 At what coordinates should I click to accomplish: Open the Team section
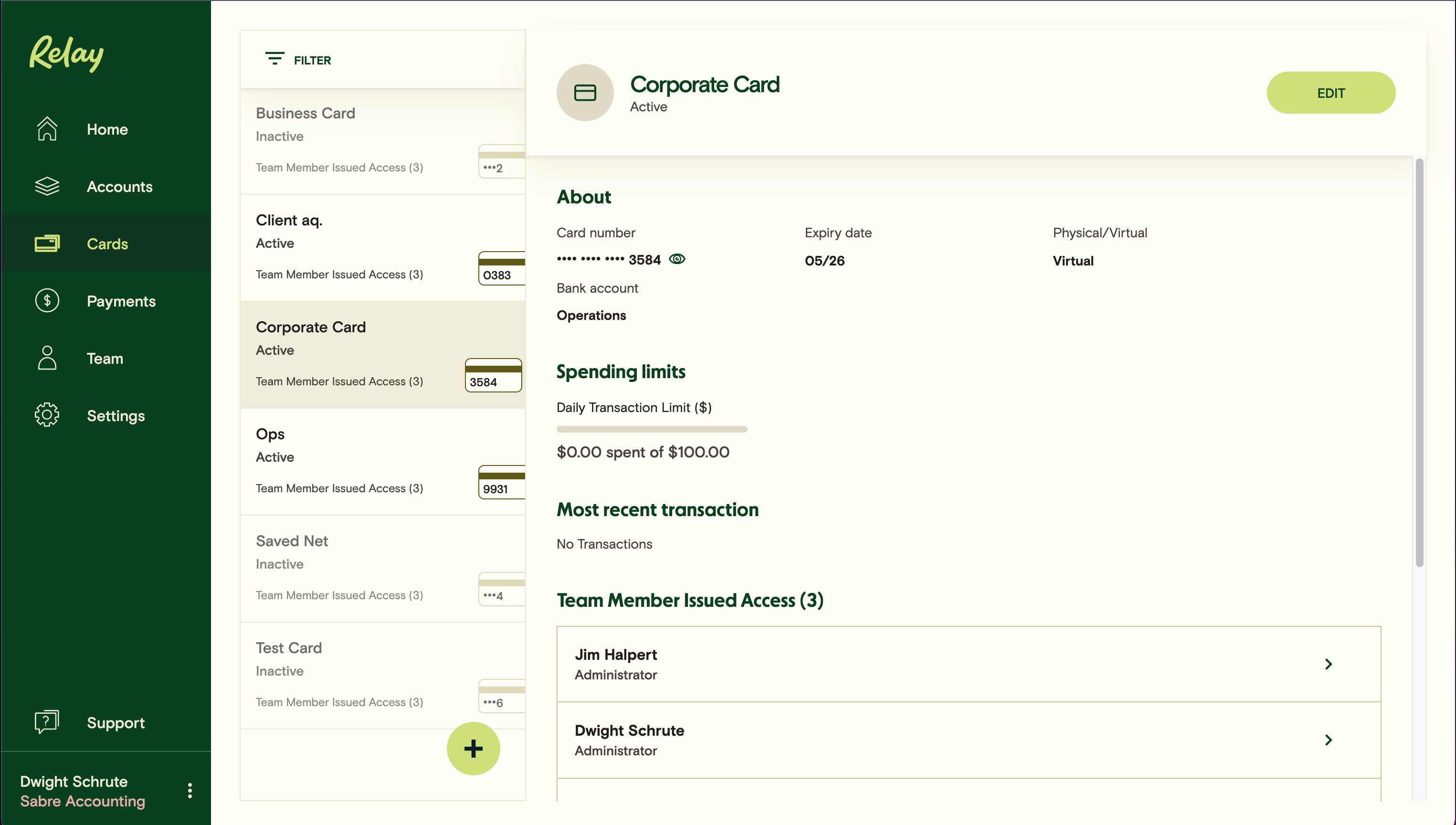[x=105, y=358]
